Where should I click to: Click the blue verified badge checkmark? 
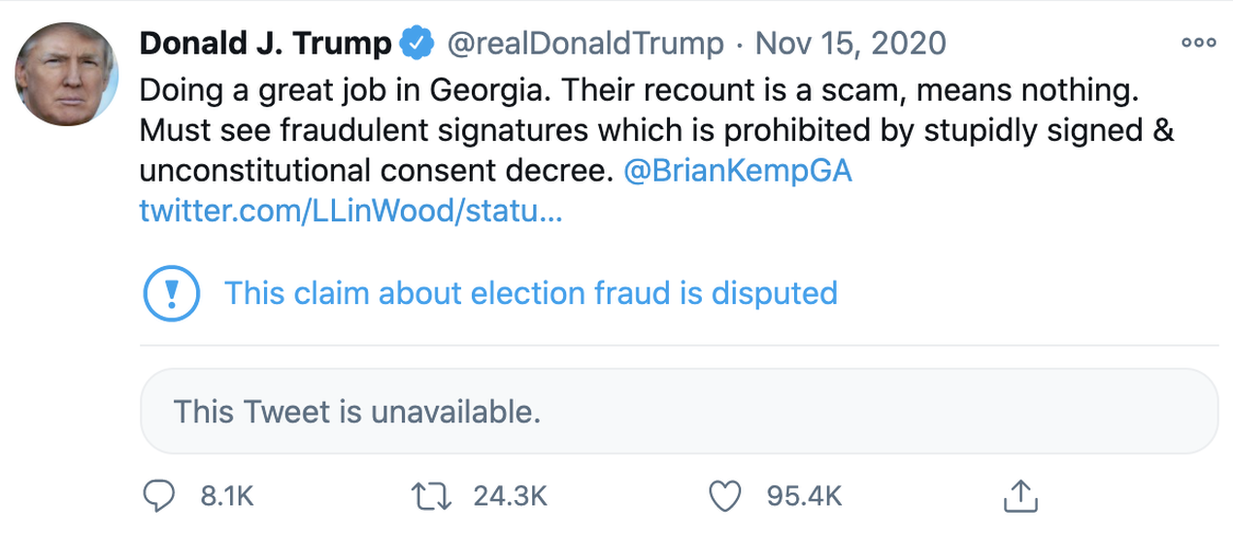pos(416,43)
